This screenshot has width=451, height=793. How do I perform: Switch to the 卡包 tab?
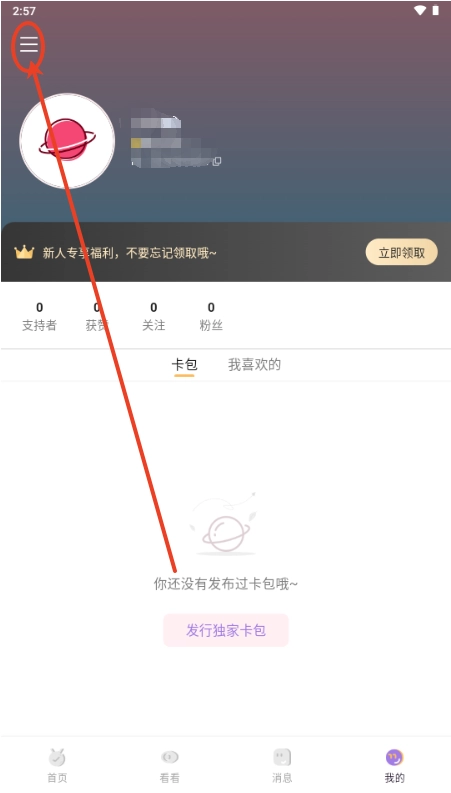[184, 365]
